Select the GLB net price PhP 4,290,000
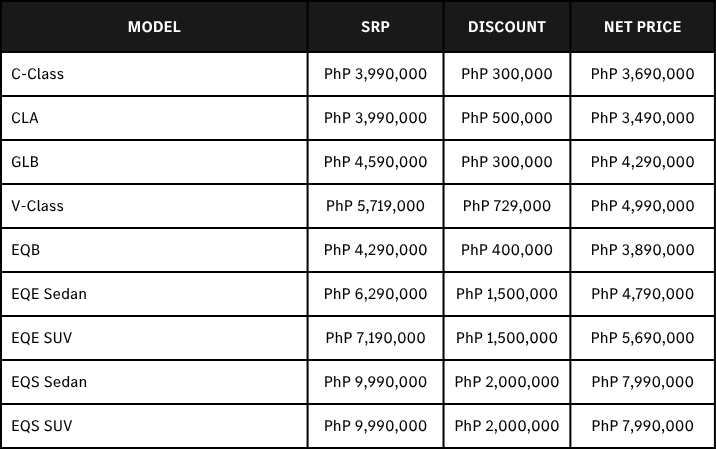This screenshot has width=716, height=450. [x=642, y=162]
